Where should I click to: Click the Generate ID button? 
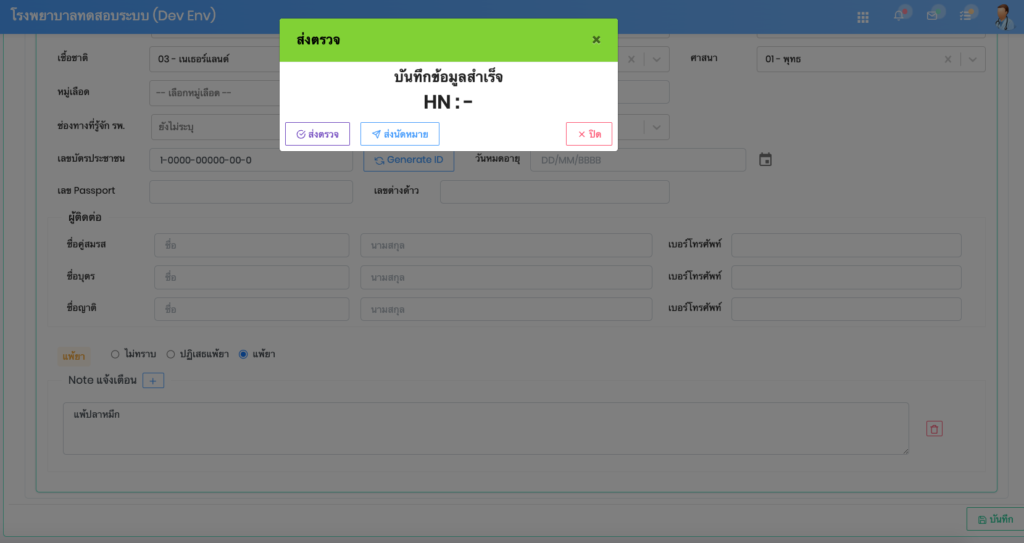[x=408, y=160]
